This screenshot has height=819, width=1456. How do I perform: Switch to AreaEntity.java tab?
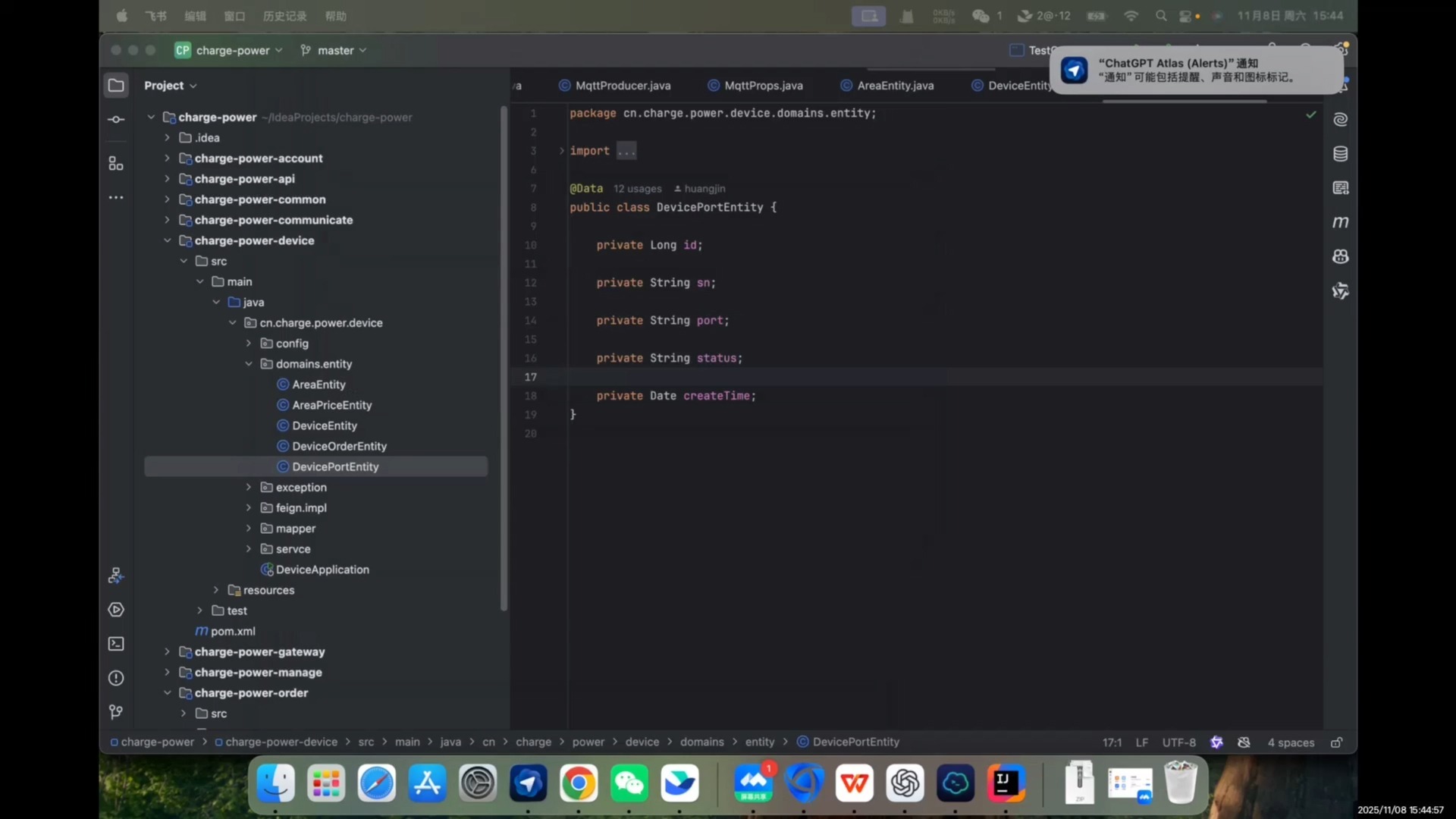pyautogui.click(x=894, y=86)
